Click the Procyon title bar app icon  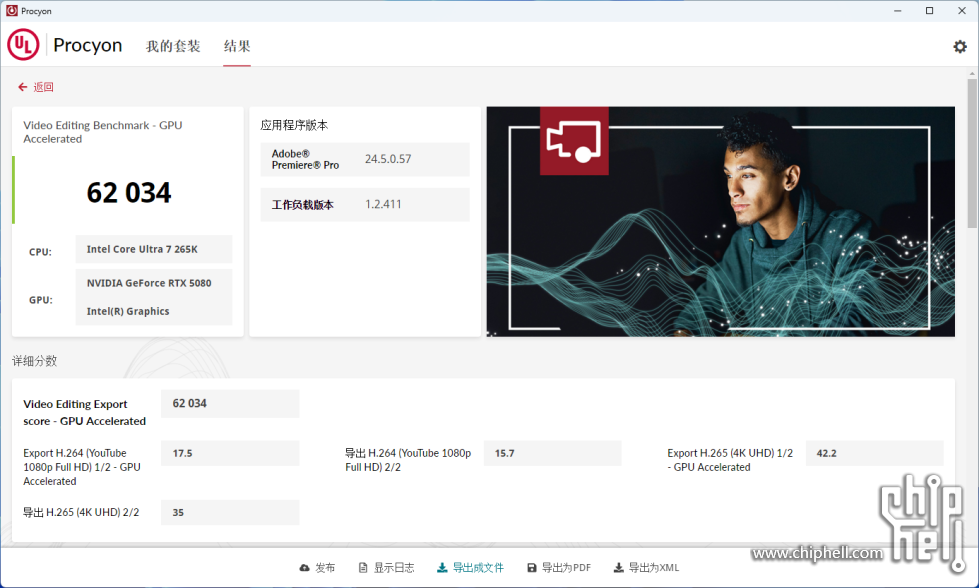coord(11,11)
